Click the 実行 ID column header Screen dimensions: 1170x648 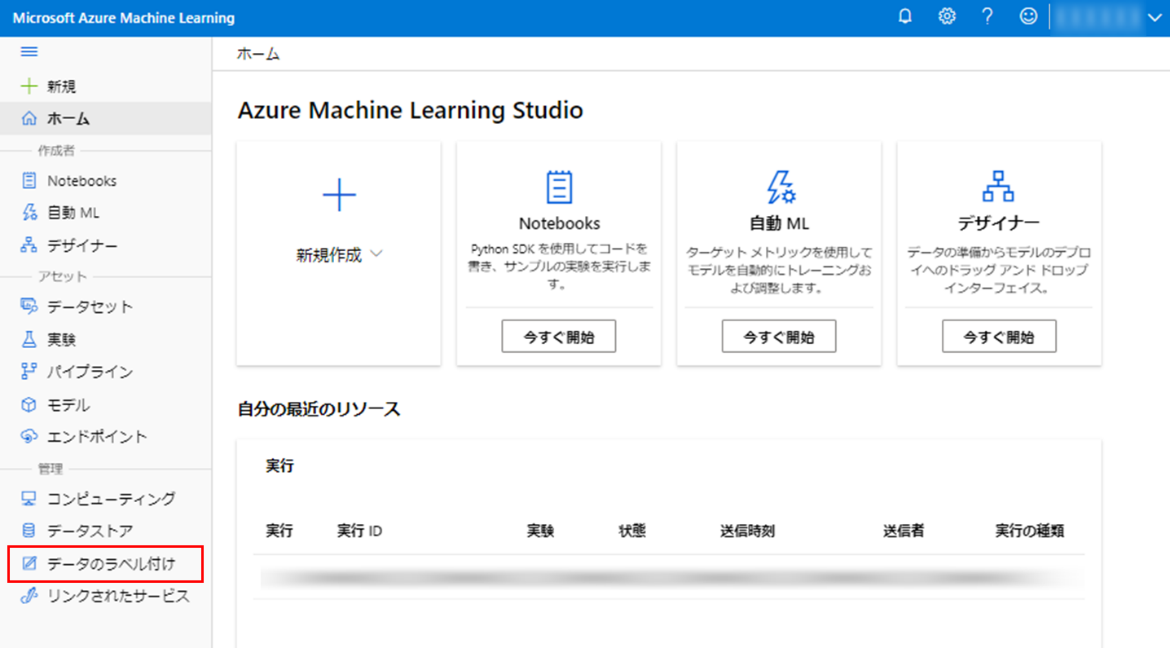coord(360,531)
